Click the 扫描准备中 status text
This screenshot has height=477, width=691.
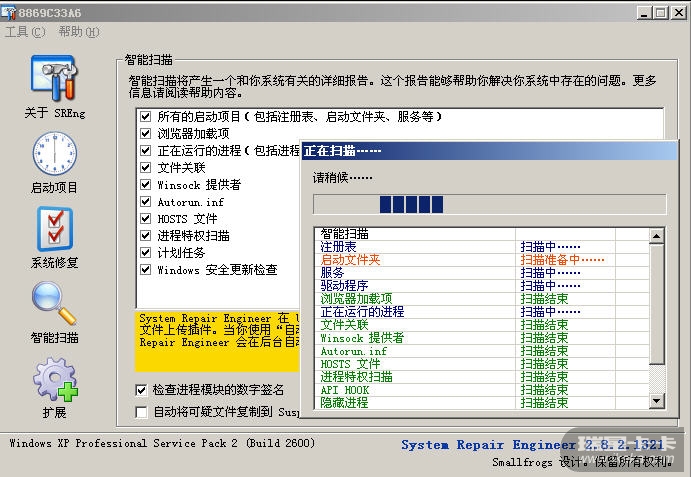tap(562, 260)
